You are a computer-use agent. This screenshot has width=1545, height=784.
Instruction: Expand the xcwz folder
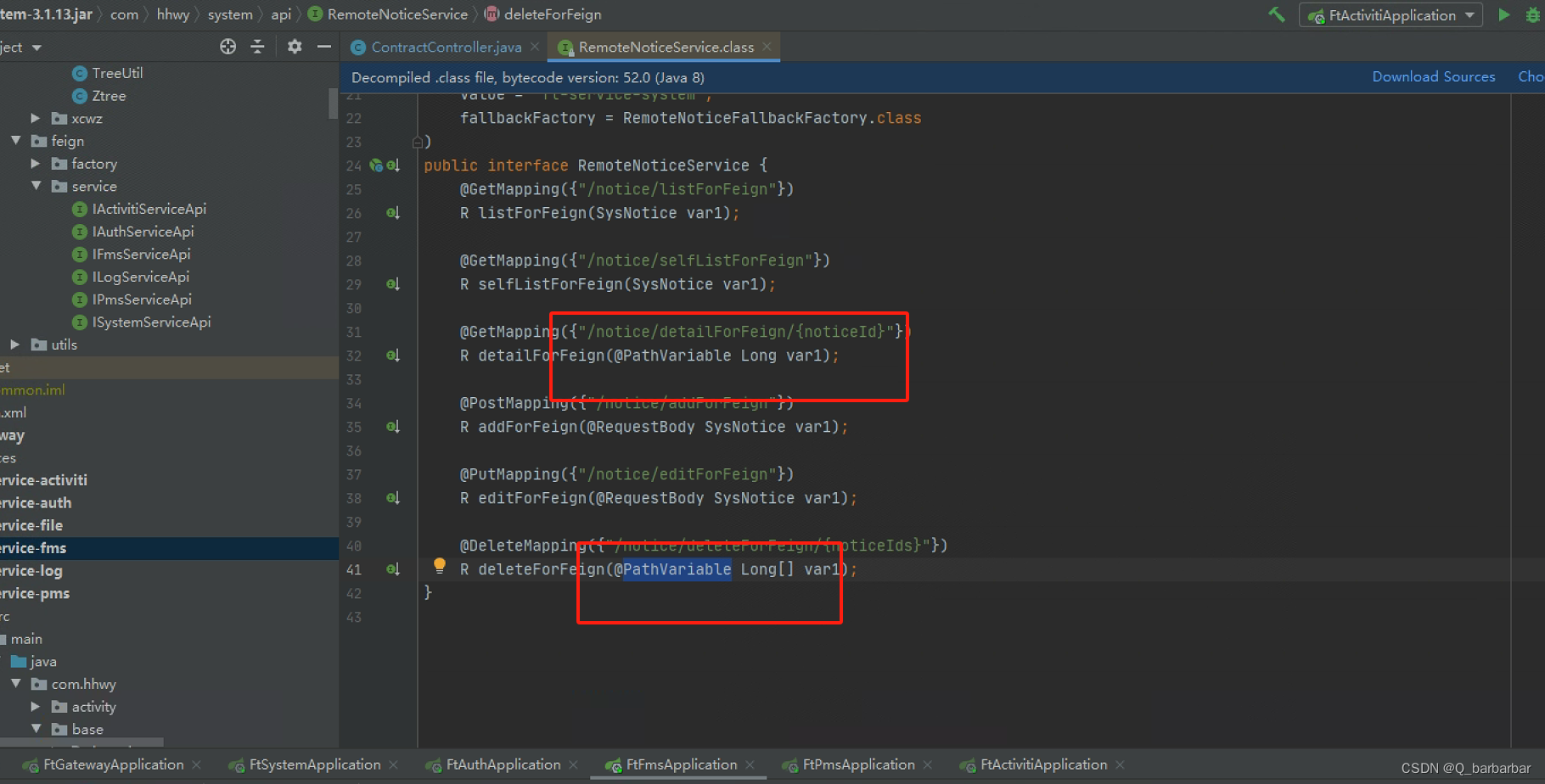[35, 118]
